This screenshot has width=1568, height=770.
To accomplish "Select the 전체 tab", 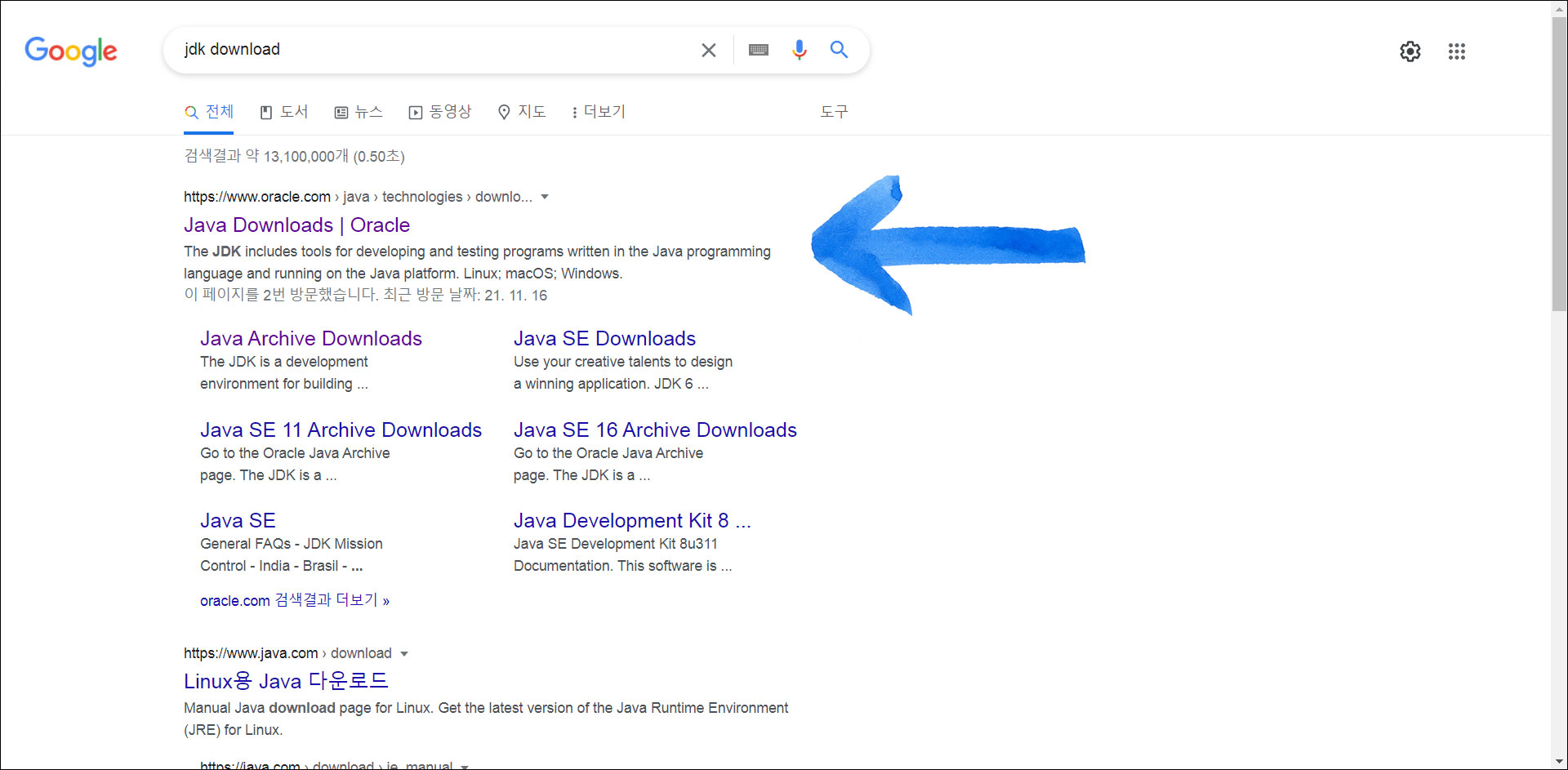I will (x=209, y=112).
